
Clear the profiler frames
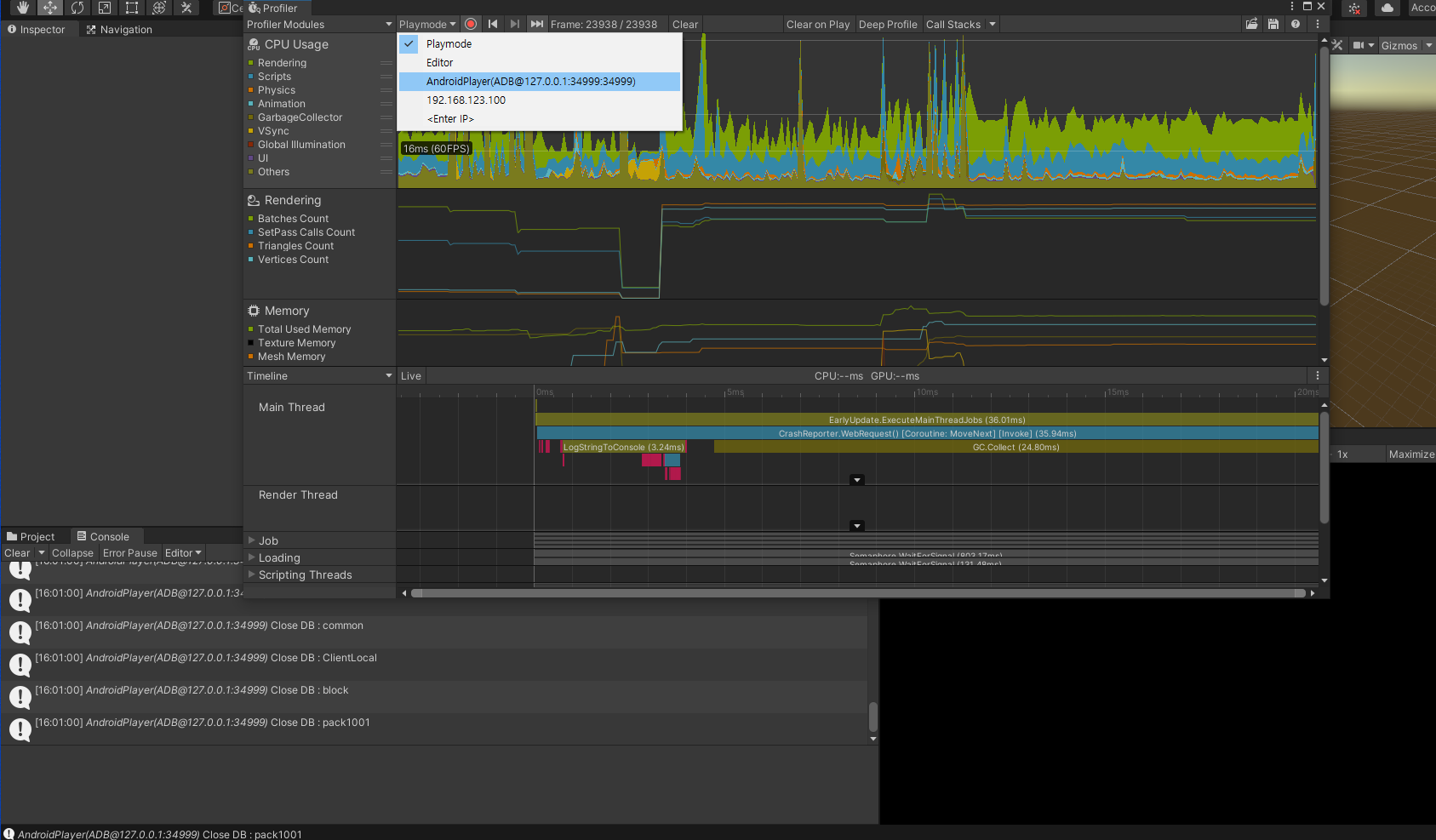click(685, 25)
